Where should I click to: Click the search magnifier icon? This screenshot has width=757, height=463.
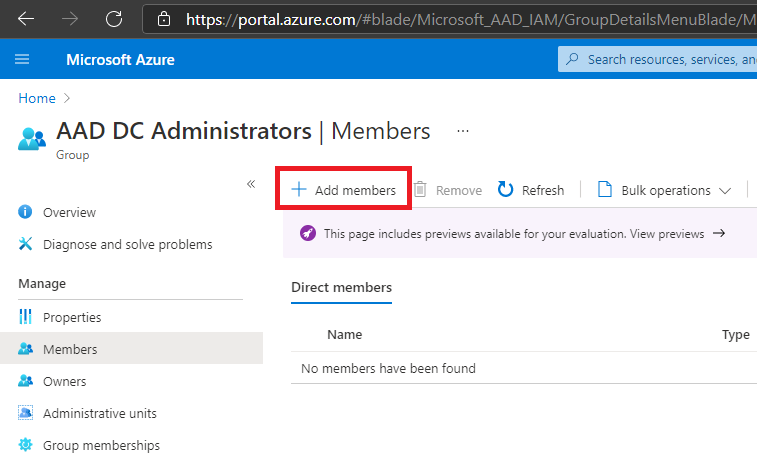click(573, 59)
